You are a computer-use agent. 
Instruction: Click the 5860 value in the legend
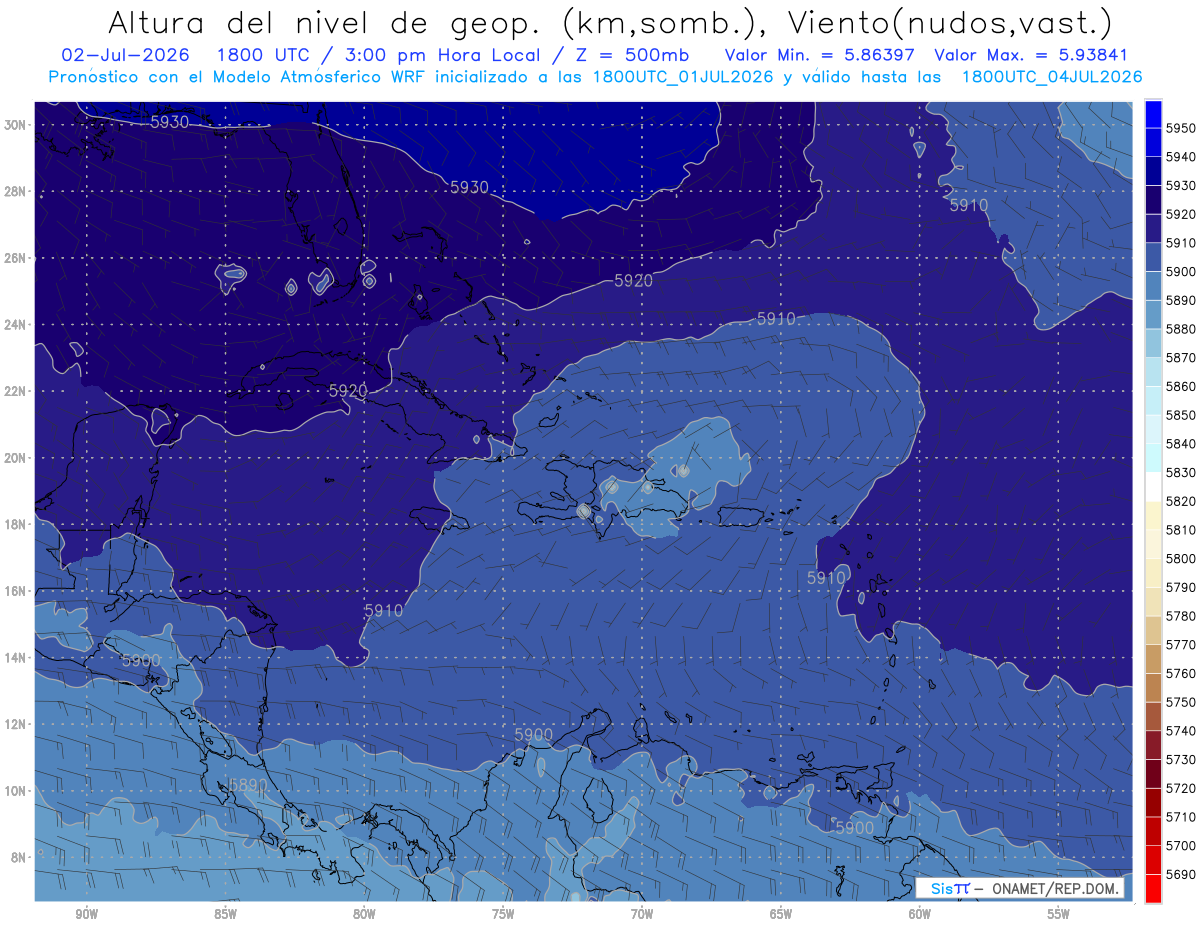click(1180, 386)
